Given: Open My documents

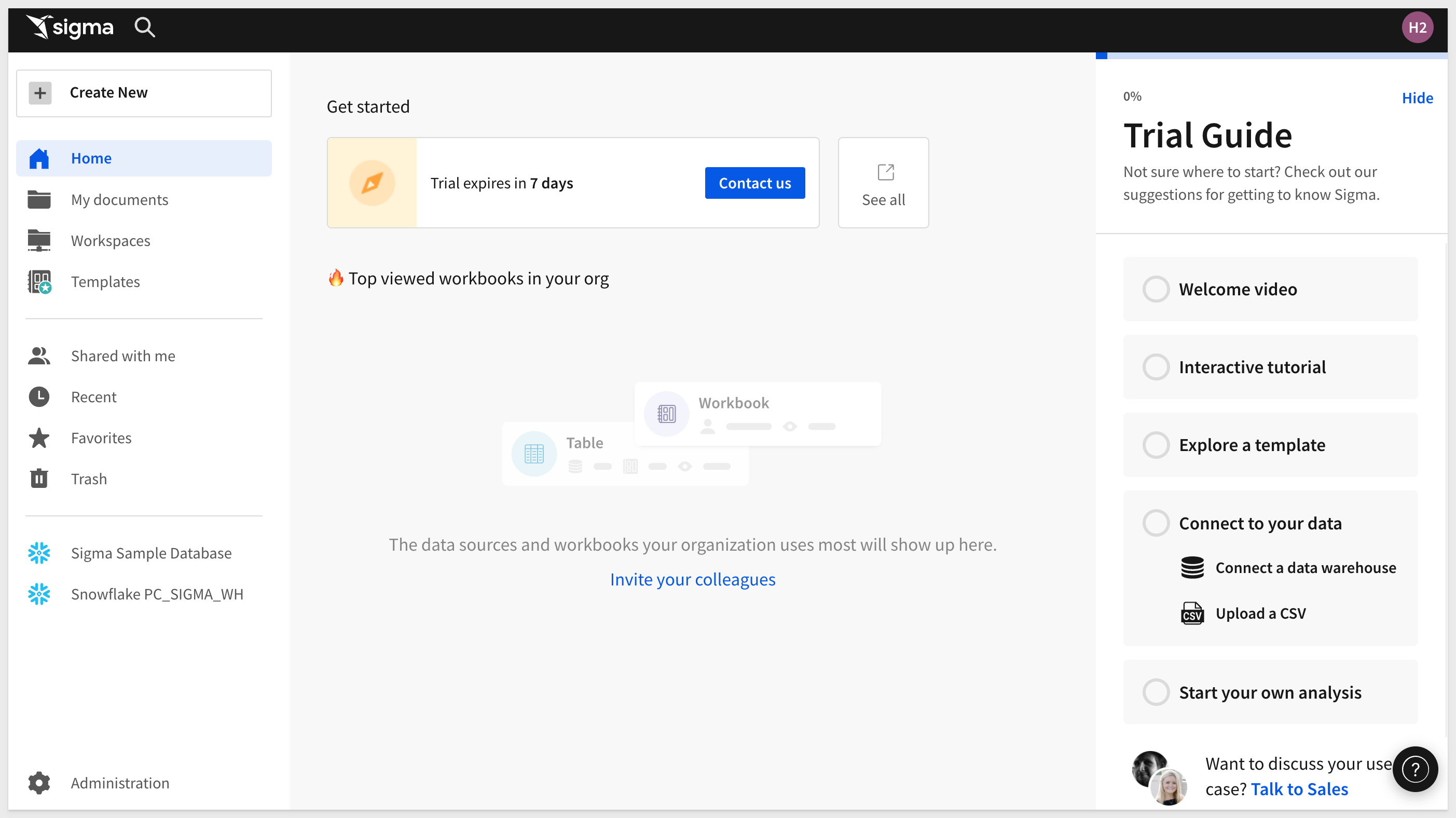Looking at the screenshot, I should (144, 199).
